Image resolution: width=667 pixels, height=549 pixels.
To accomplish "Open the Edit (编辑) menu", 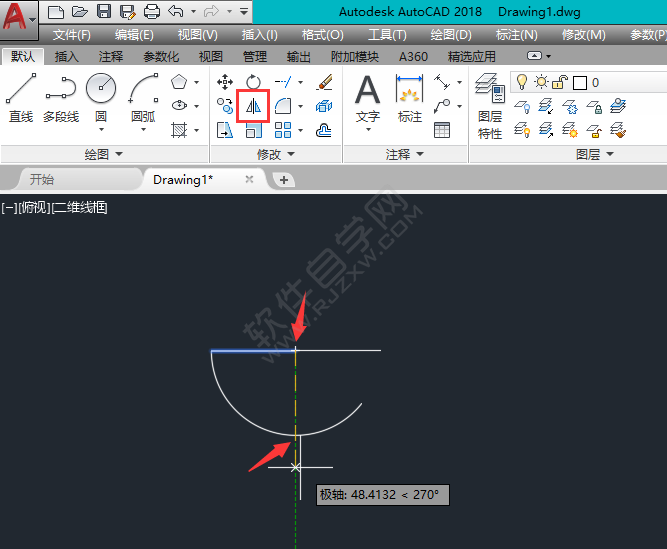I will pos(134,34).
